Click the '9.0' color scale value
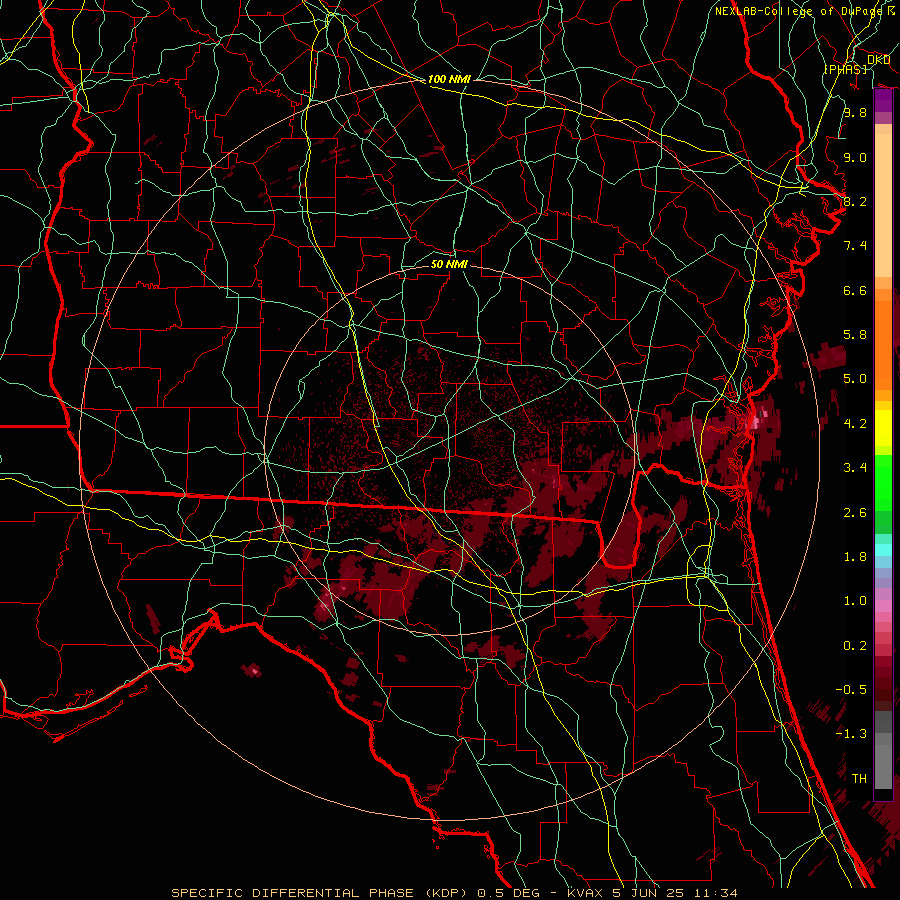This screenshot has height=900, width=900. coord(855,157)
